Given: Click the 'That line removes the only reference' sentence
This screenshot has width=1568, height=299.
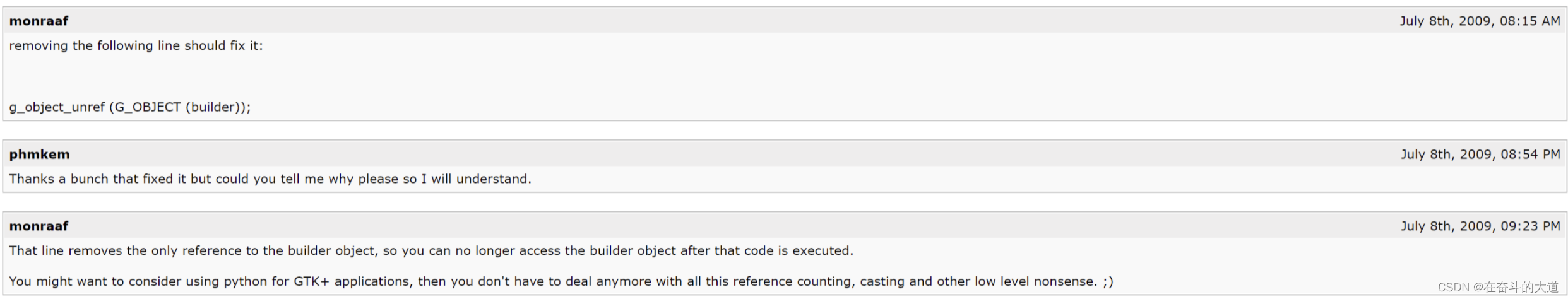Looking at the screenshot, I should 431,251.
